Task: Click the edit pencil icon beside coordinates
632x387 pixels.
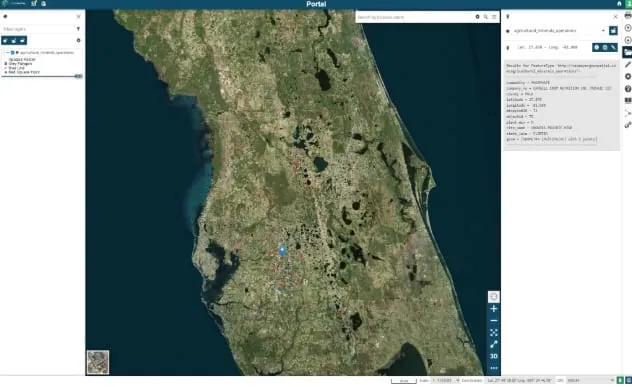Action: pyautogui.click(x=613, y=47)
